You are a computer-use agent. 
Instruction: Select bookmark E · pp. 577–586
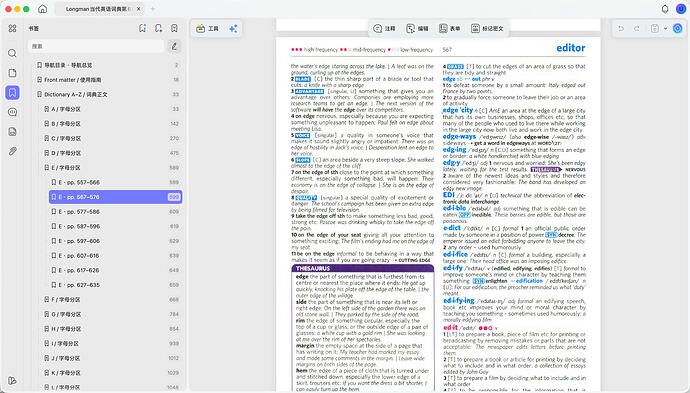(x=115, y=212)
